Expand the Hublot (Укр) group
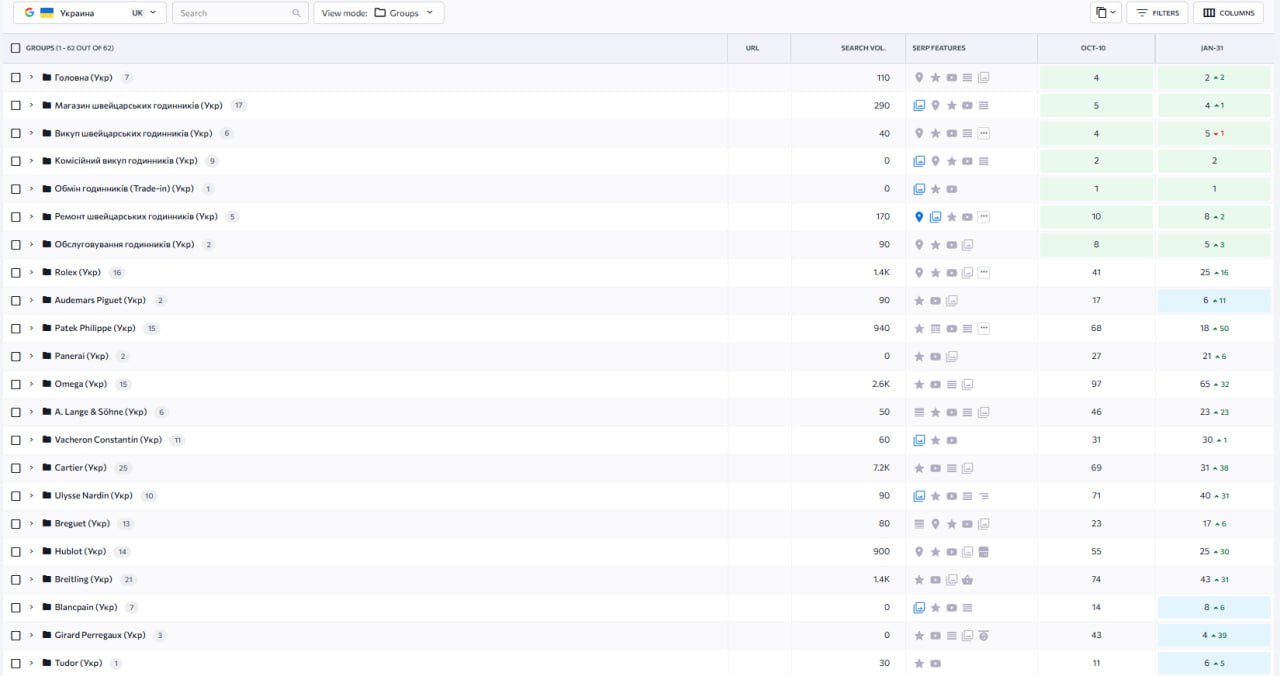This screenshot has width=1280, height=676. (x=31, y=552)
